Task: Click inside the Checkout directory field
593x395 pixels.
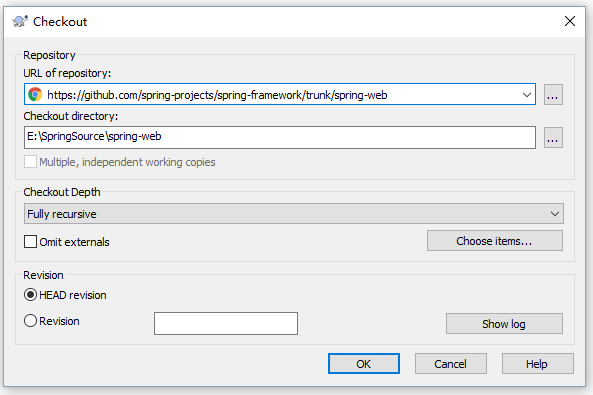Action: pyautogui.click(x=280, y=137)
